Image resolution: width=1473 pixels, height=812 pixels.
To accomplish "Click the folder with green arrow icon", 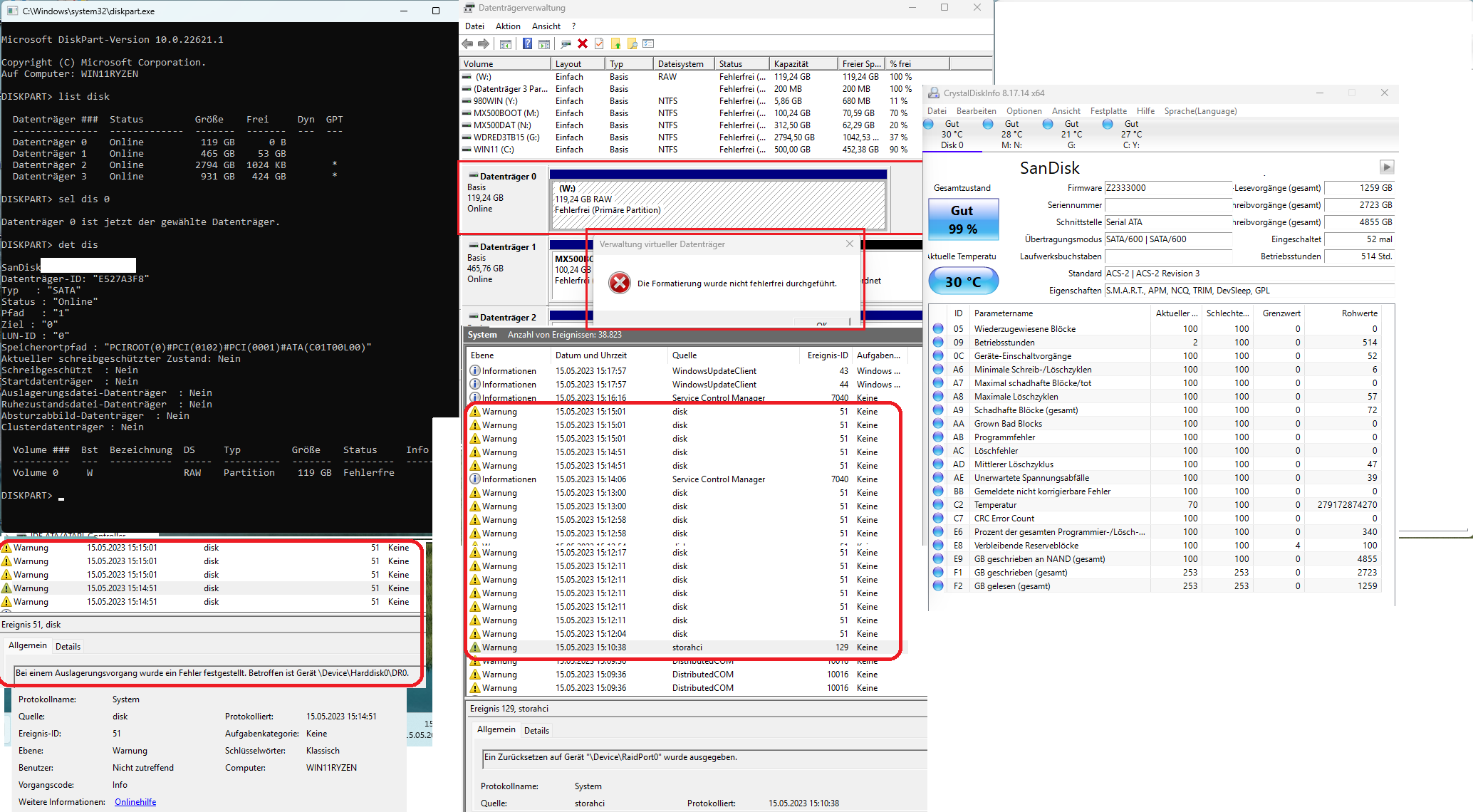I will click(x=615, y=44).
